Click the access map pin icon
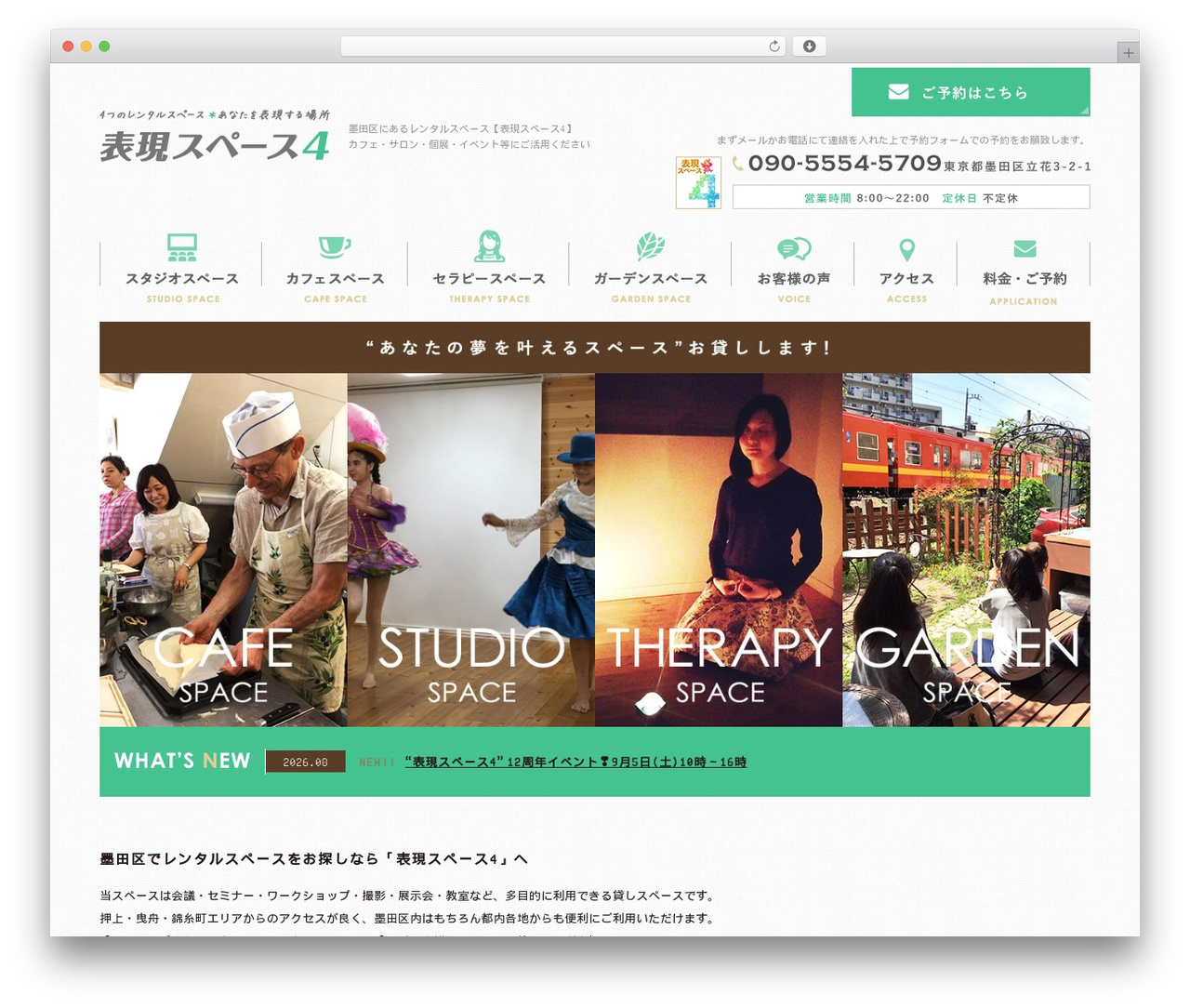Screen dimensions: 1190x1008 coord(907,249)
